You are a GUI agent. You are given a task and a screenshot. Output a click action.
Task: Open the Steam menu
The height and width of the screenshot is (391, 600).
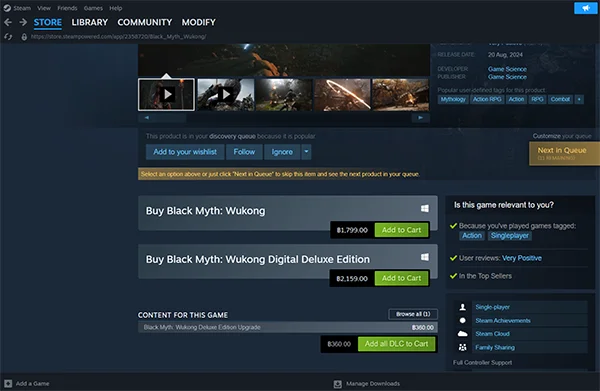point(22,8)
